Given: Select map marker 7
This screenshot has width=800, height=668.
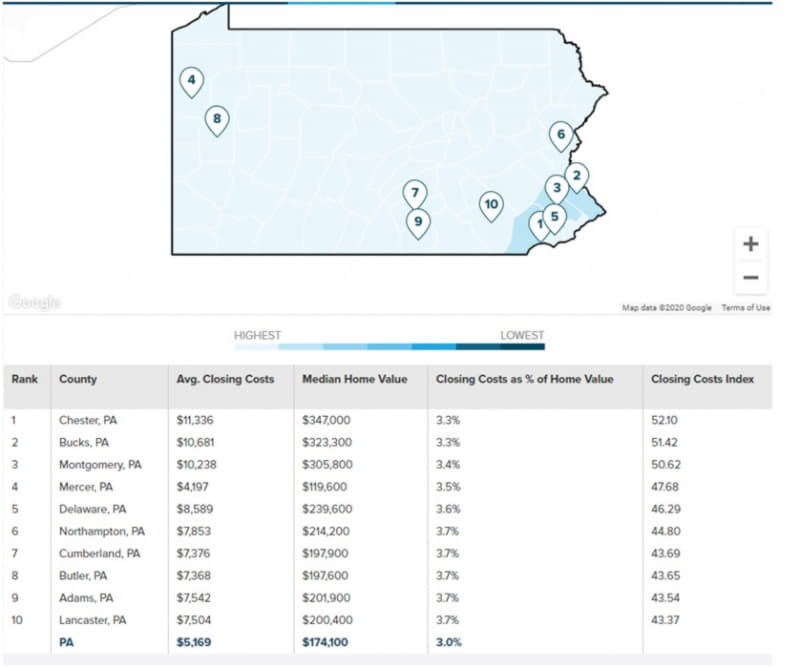Looking at the screenshot, I should point(415,194).
